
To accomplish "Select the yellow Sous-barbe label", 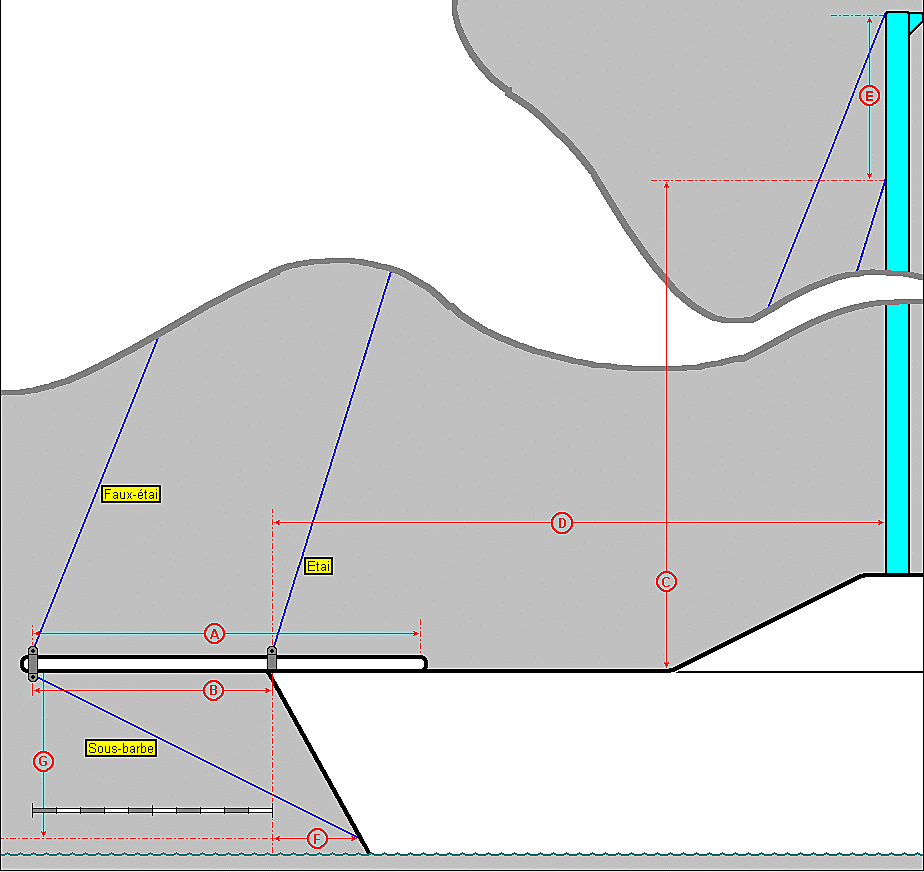I will pyautogui.click(x=121, y=748).
